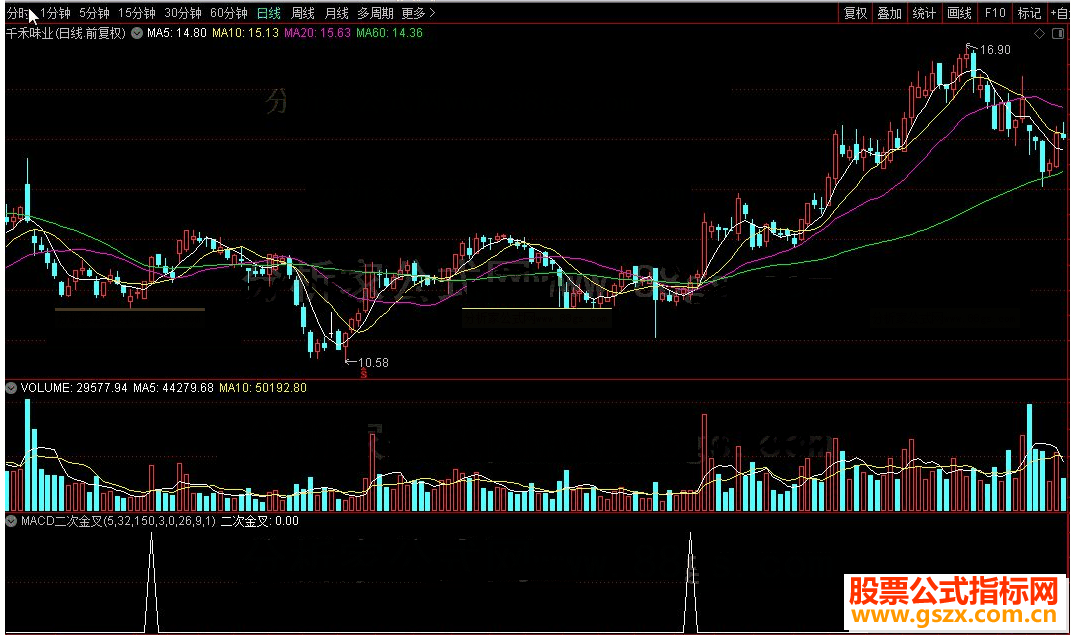Click the 16.90 high price marker

click(x=995, y=50)
